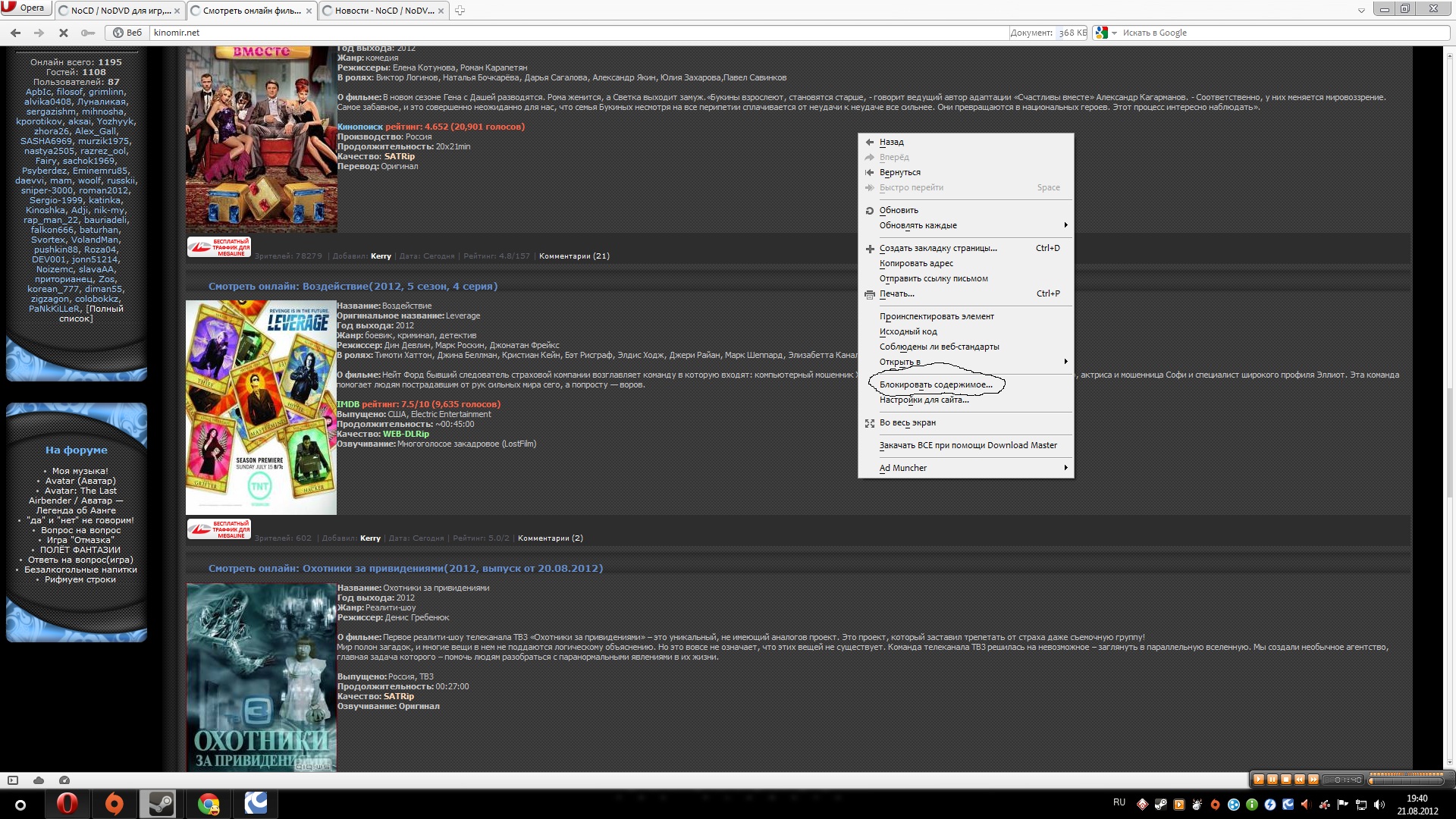
Task: Select Назад in the context menu
Action: [966, 142]
